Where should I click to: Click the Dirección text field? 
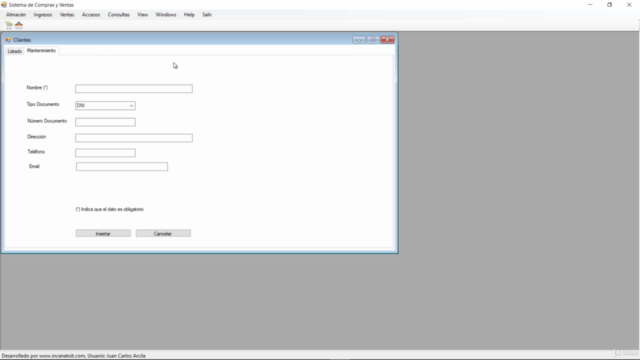[134, 138]
